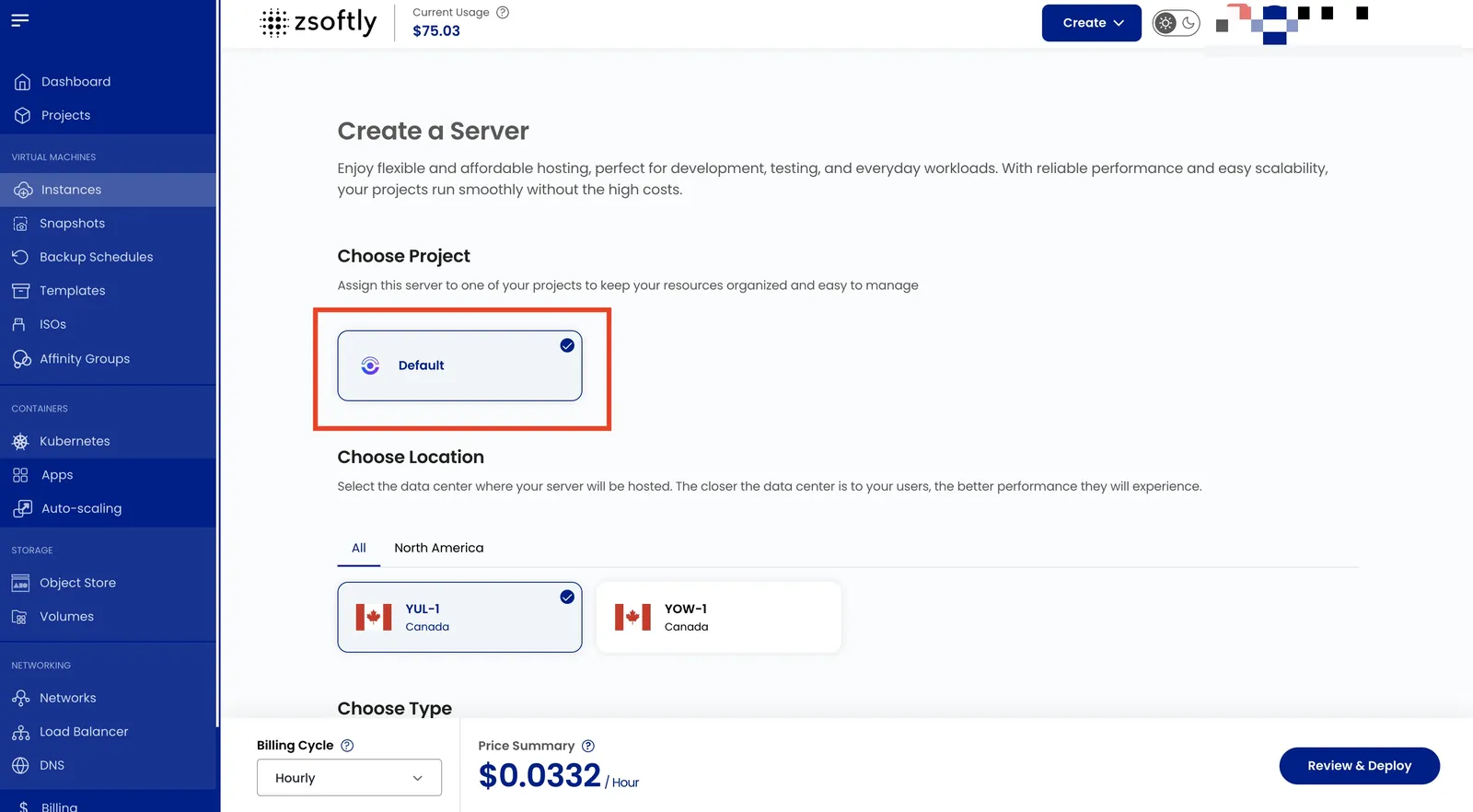Open Templates archive icon

point(20,291)
